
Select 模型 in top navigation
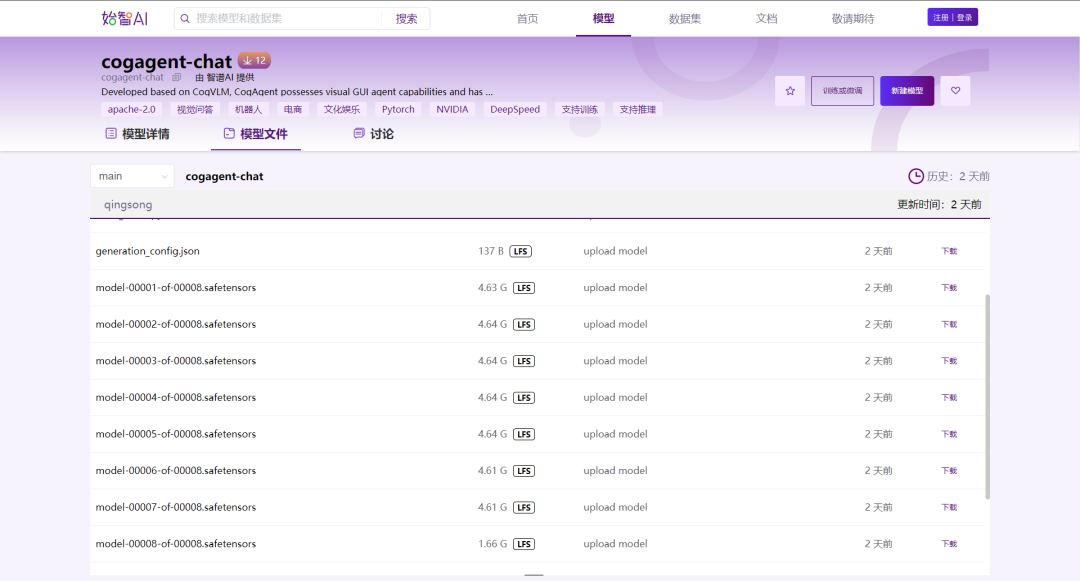(603, 19)
